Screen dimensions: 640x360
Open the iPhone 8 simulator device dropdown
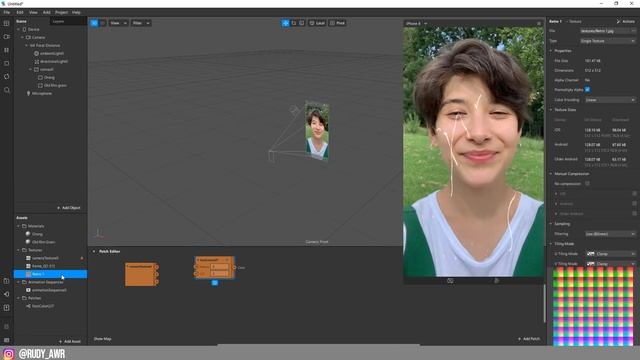pos(416,23)
